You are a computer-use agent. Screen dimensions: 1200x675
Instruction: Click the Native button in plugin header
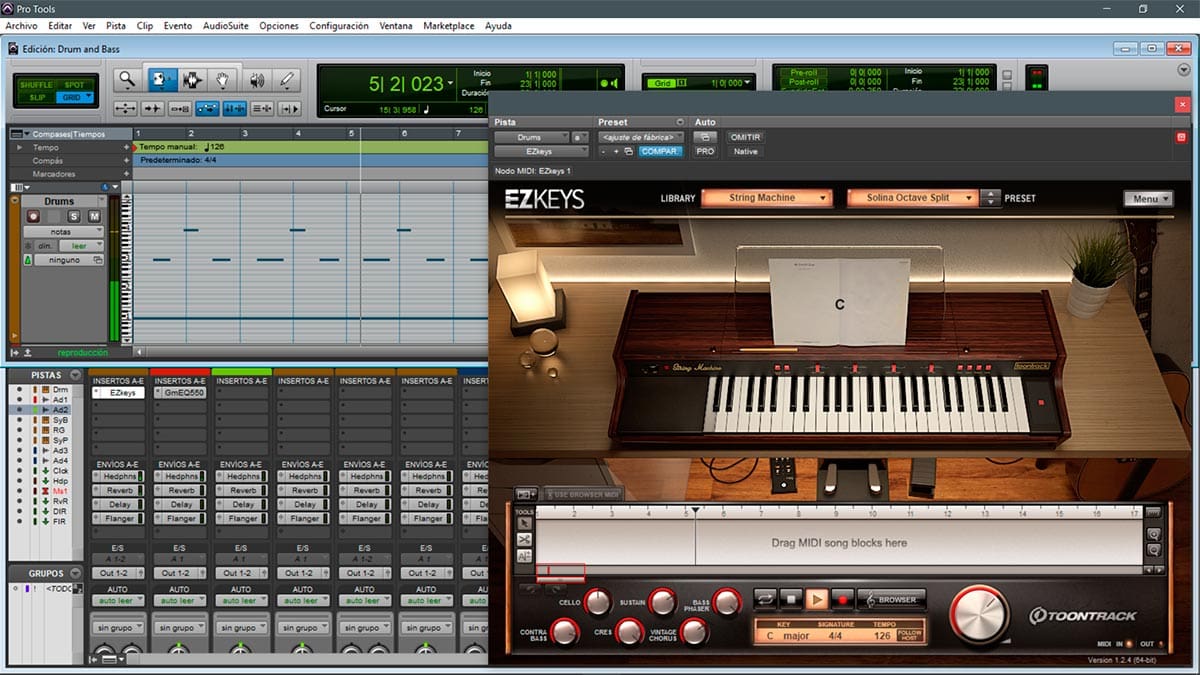tap(745, 151)
